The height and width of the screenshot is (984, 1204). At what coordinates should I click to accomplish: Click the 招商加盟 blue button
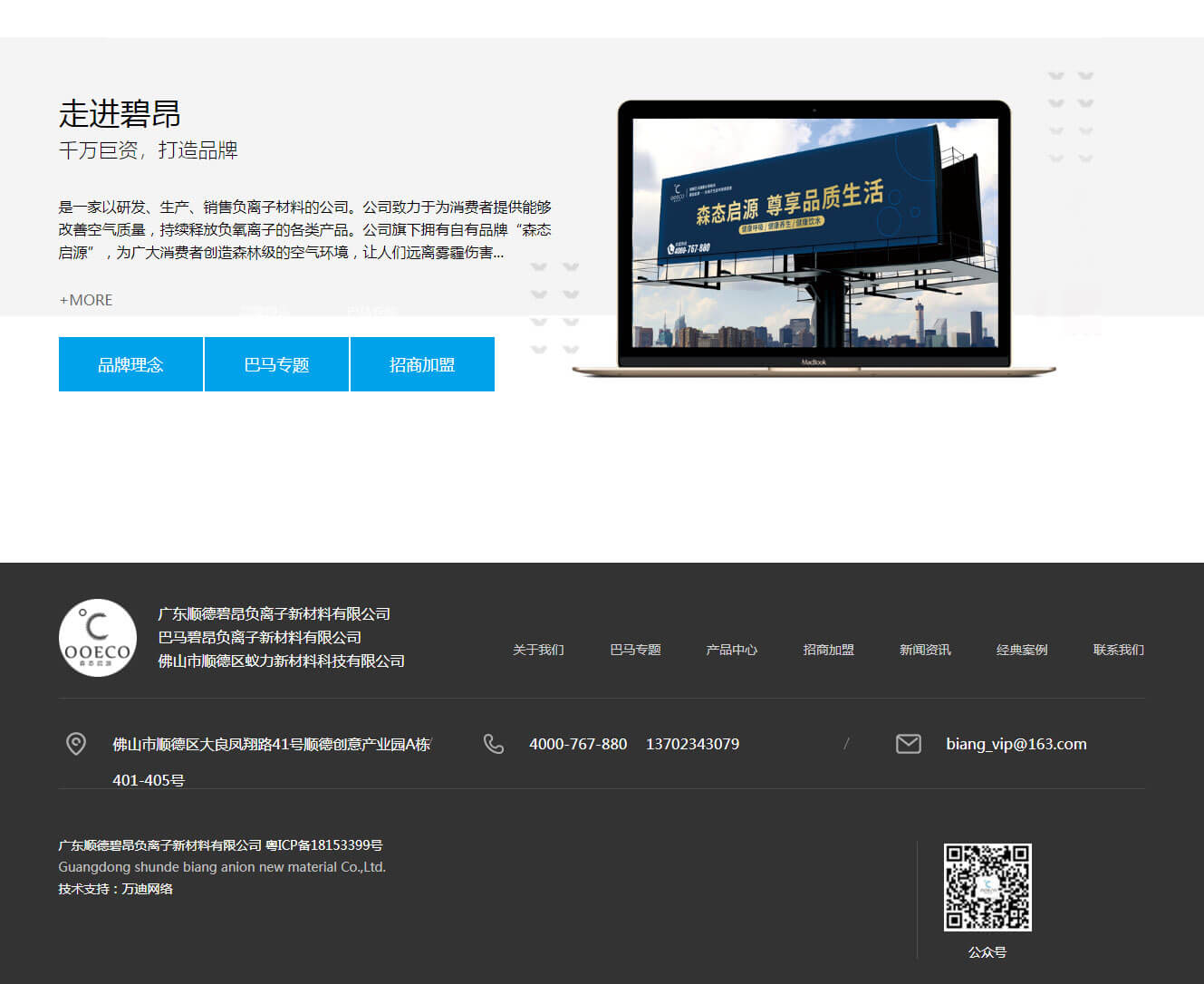(422, 364)
